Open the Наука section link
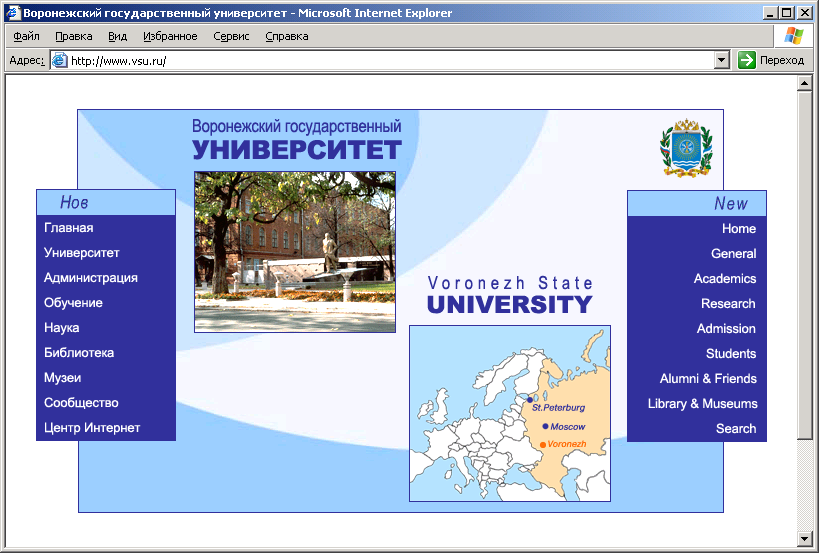This screenshot has height=553, width=819. tap(62, 328)
